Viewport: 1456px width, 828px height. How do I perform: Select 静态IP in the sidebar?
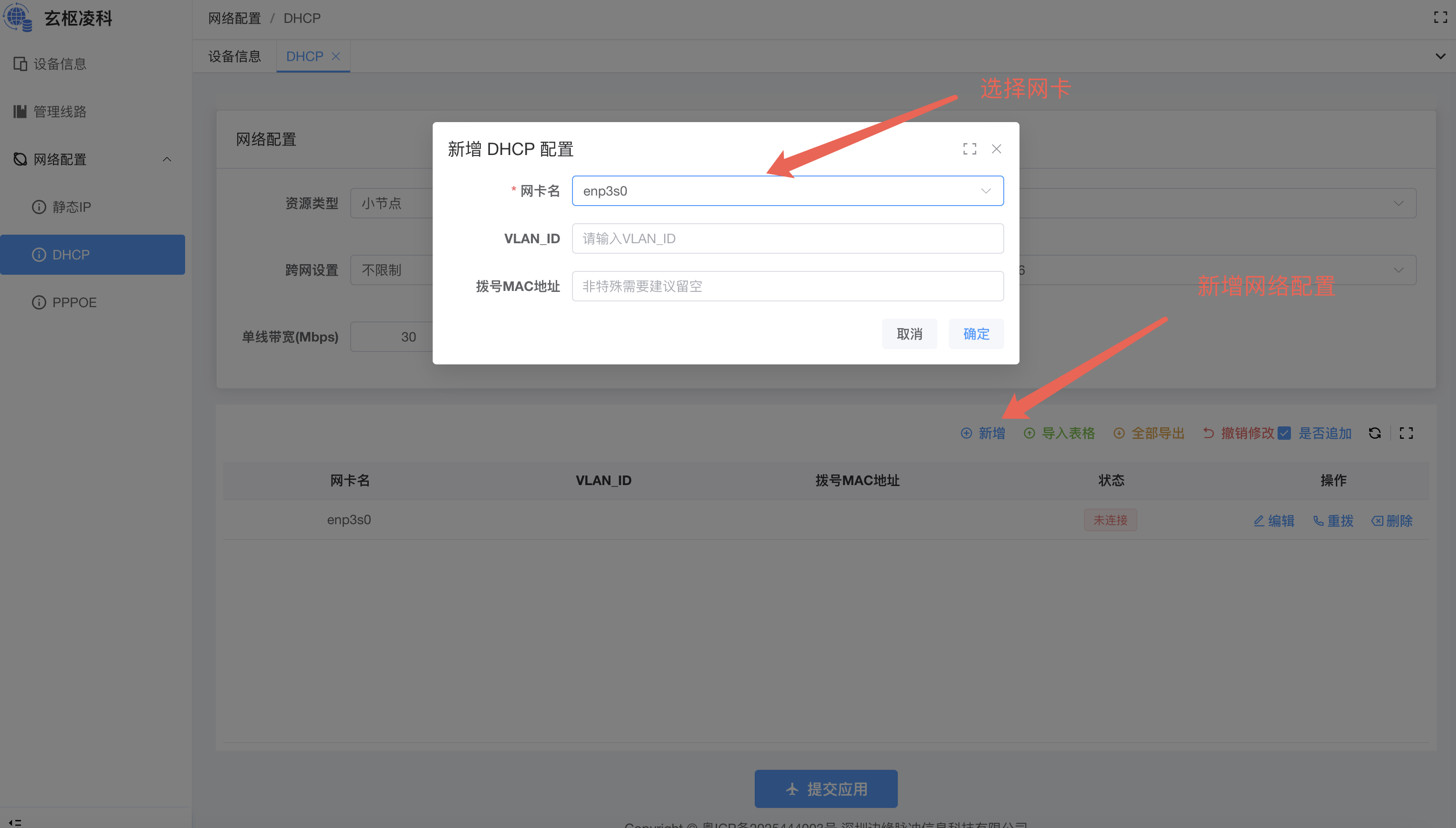click(x=72, y=207)
